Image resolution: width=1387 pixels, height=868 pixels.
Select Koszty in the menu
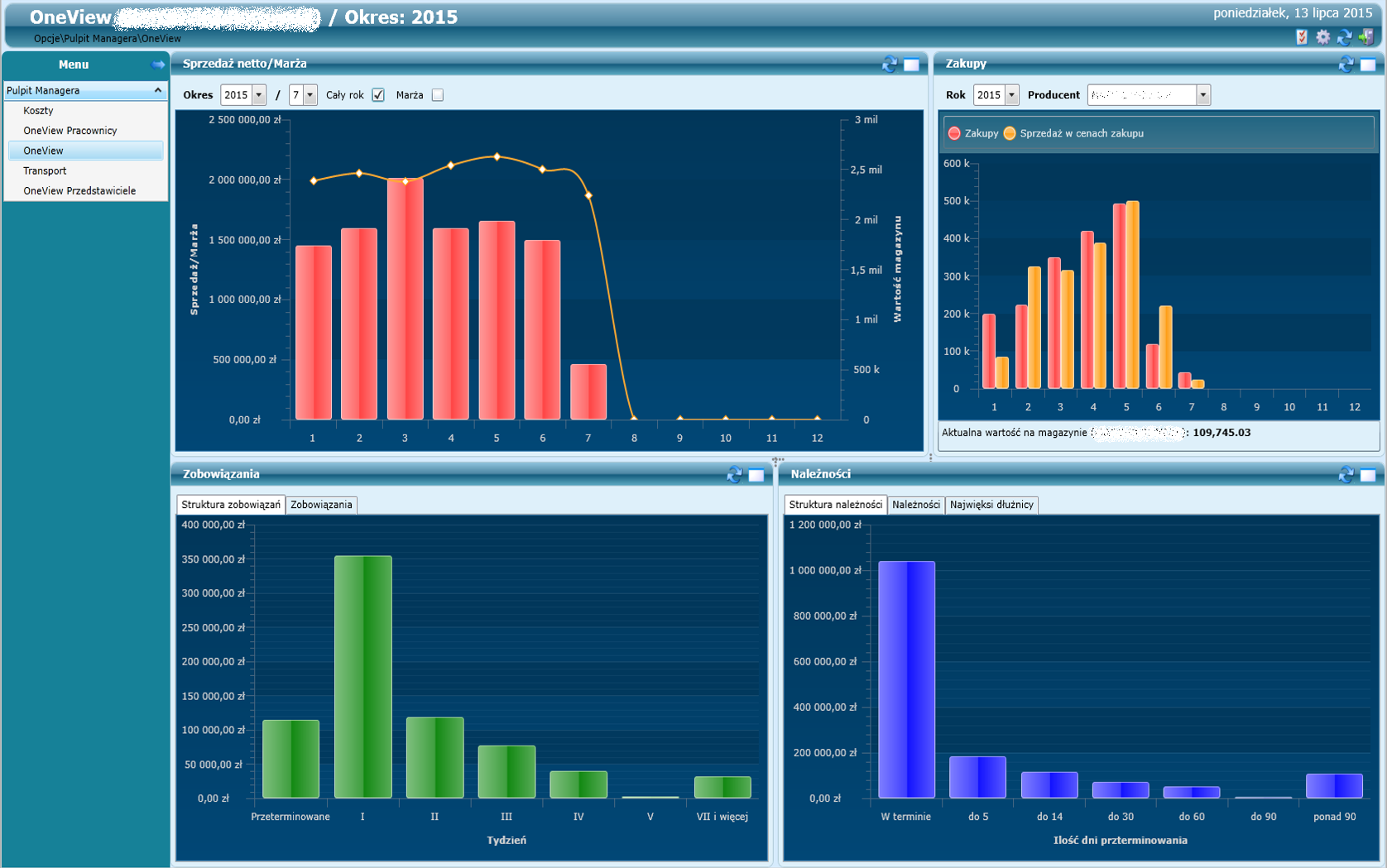point(38,111)
